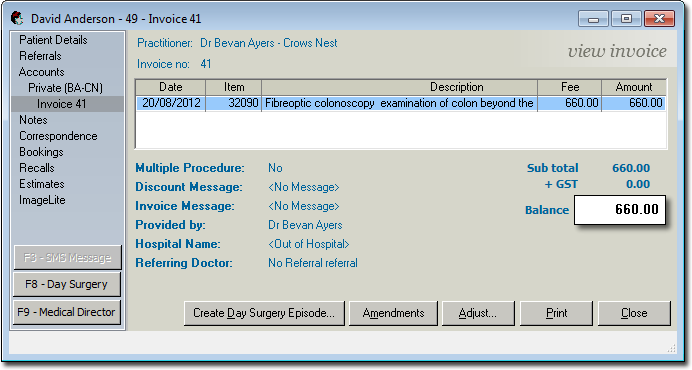Image resolution: width=692 pixels, height=370 pixels.
Task: Click the F3 - SMS Message button
Action: [67, 257]
